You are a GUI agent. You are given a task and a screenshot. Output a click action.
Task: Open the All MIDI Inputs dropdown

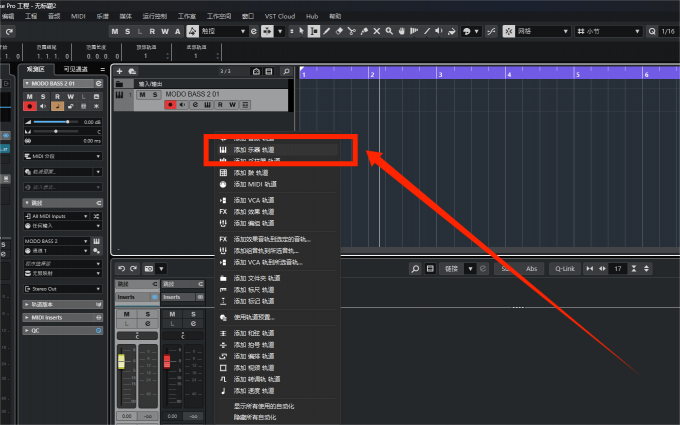tap(56, 216)
